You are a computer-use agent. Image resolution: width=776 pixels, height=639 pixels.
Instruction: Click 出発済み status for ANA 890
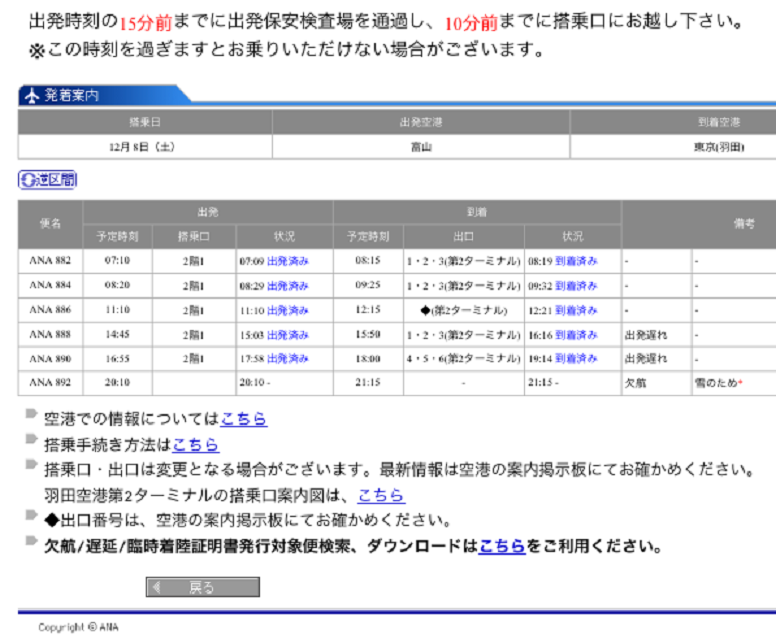point(288,358)
